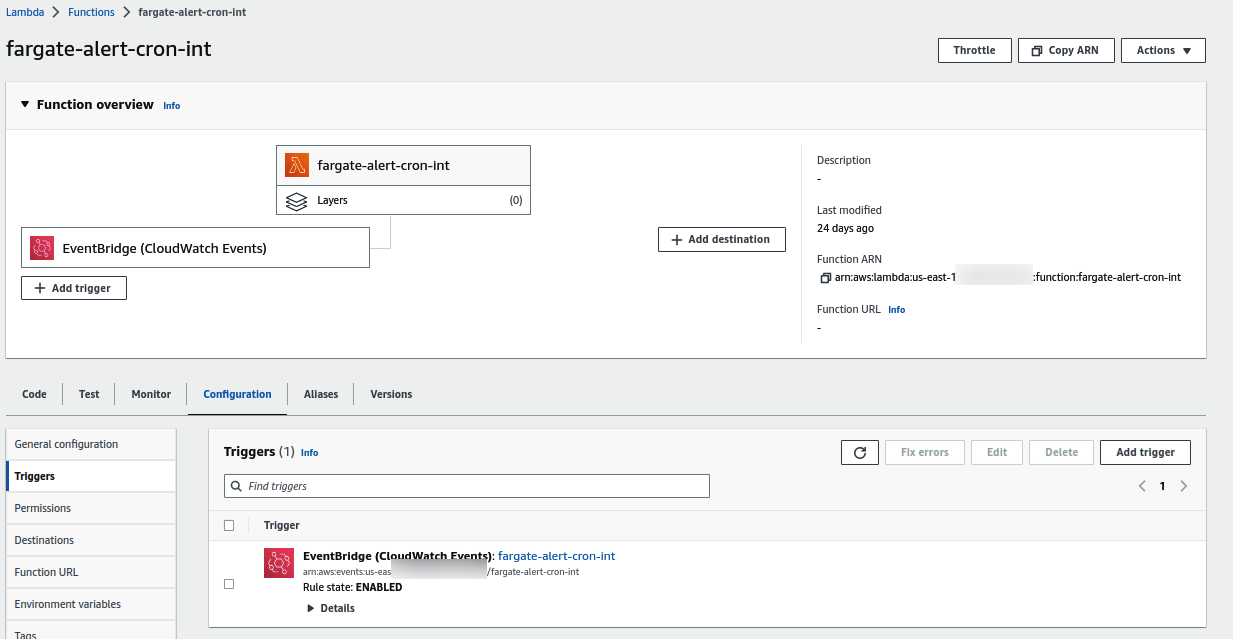Check the select-all checkbox in the Trigger header

(x=229, y=524)
